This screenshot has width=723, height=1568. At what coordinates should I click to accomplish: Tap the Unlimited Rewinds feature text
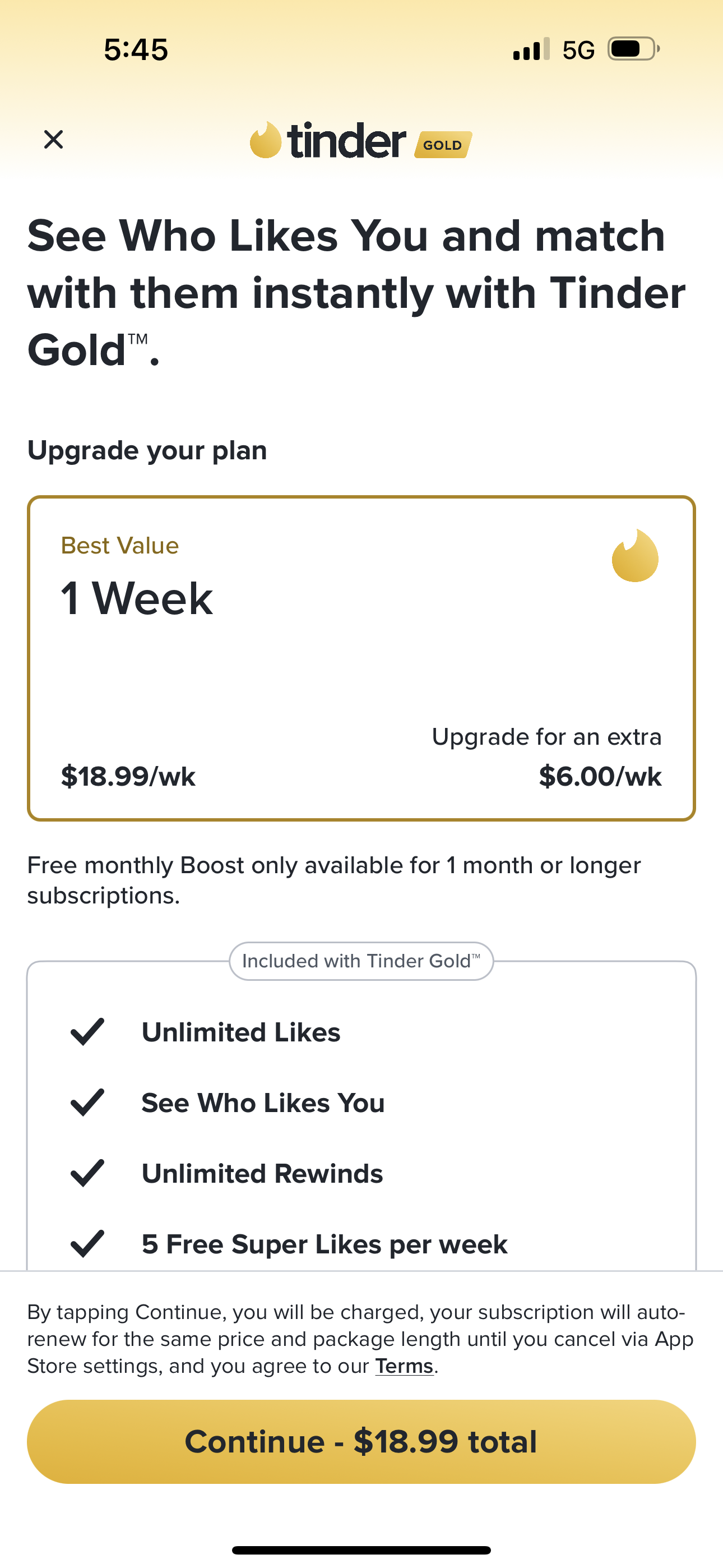(262, 1174)
